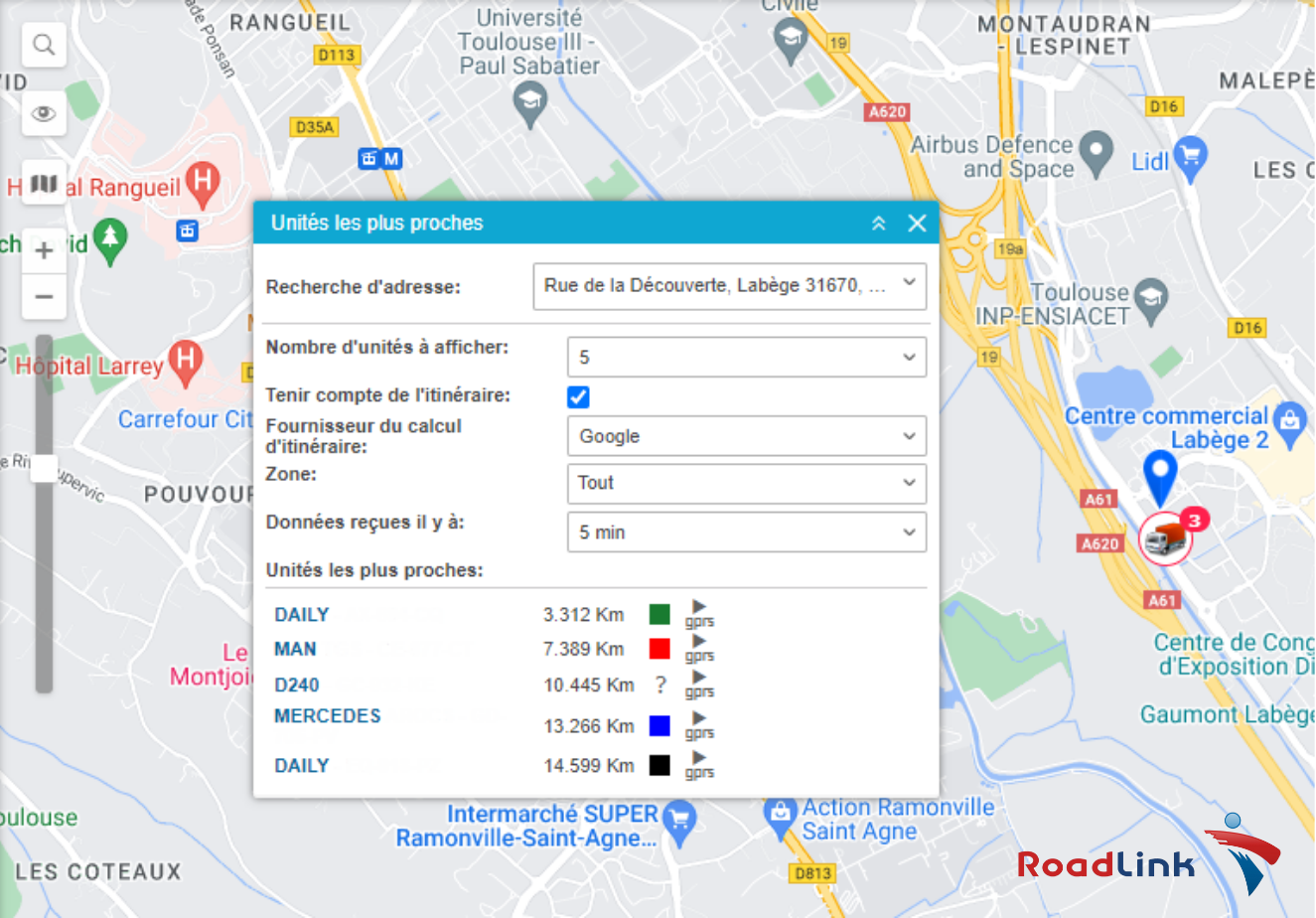Viewport: 1316px width, 918px height.
Task: Click the 7.389 Km distance value
Action: pyautogui.click(x=583, y=649)
